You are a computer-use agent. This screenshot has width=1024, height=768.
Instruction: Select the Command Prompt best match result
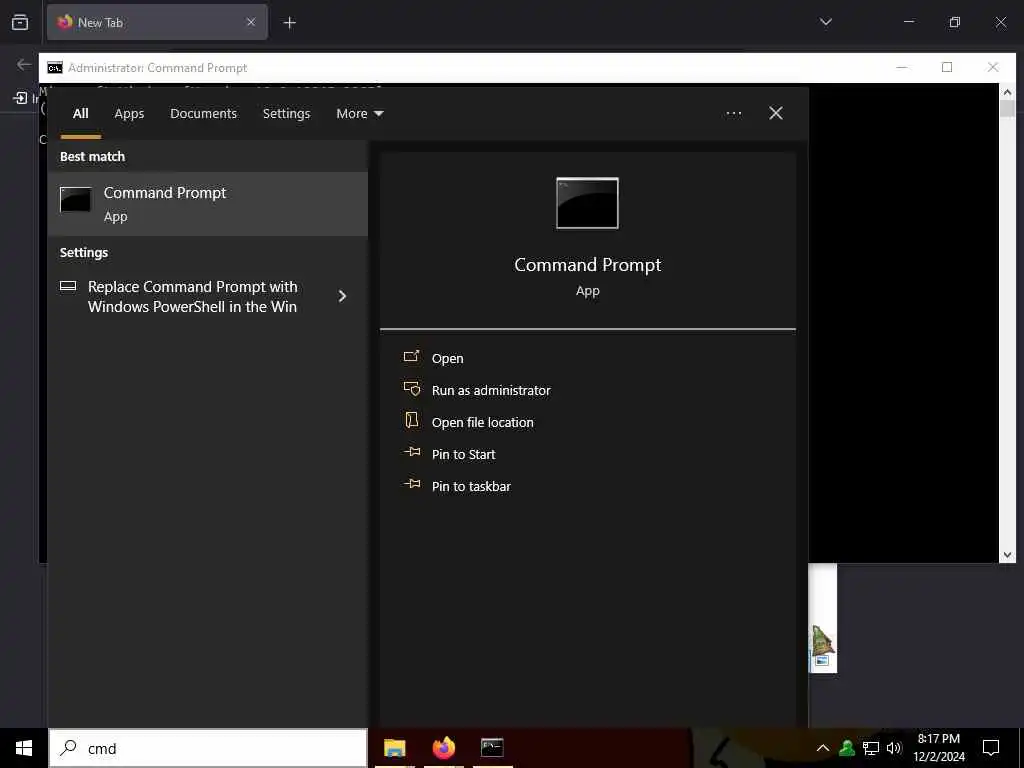pyautogui.click(x=208, y=204)
